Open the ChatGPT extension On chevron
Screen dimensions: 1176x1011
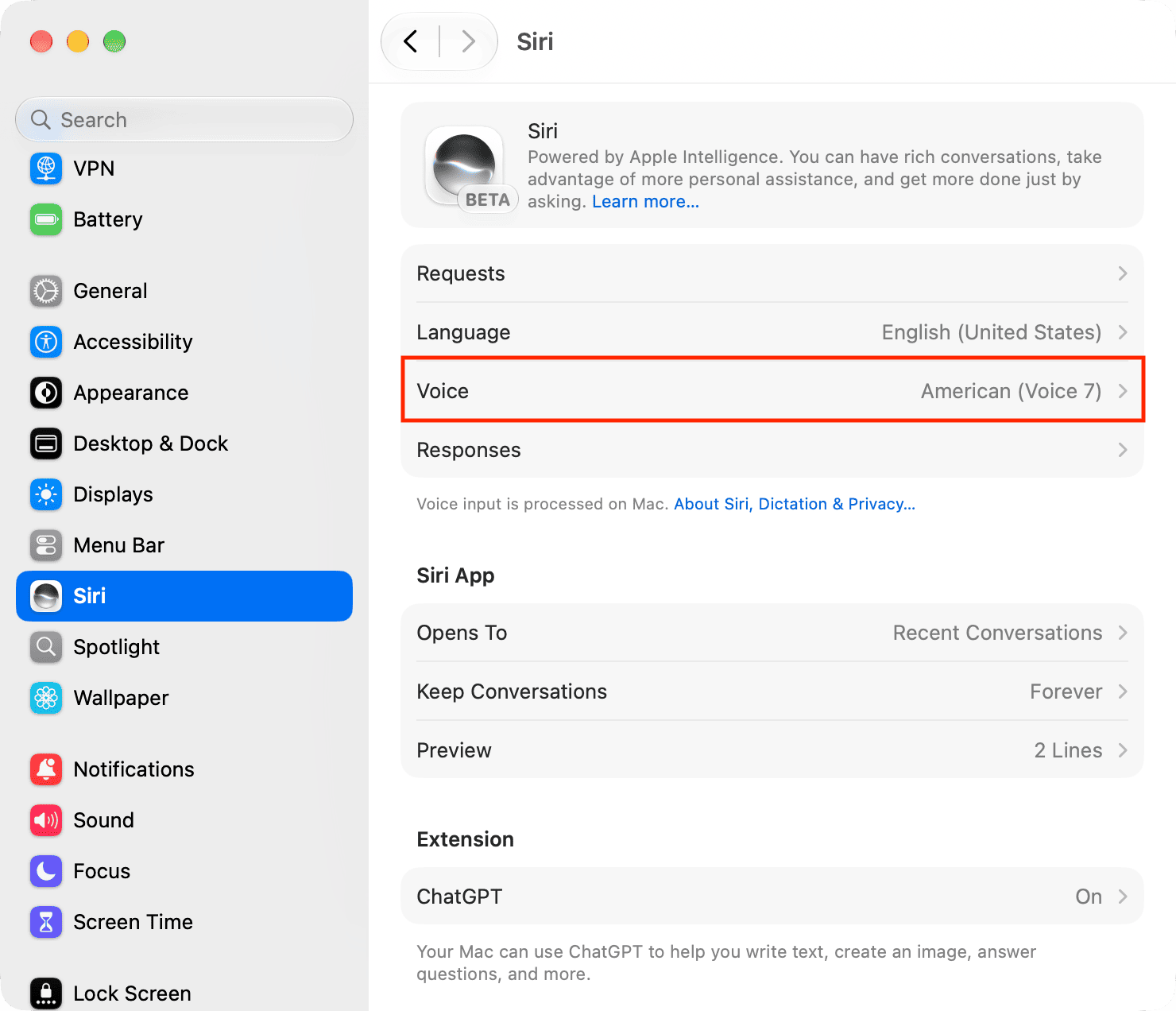[1123, 897]
